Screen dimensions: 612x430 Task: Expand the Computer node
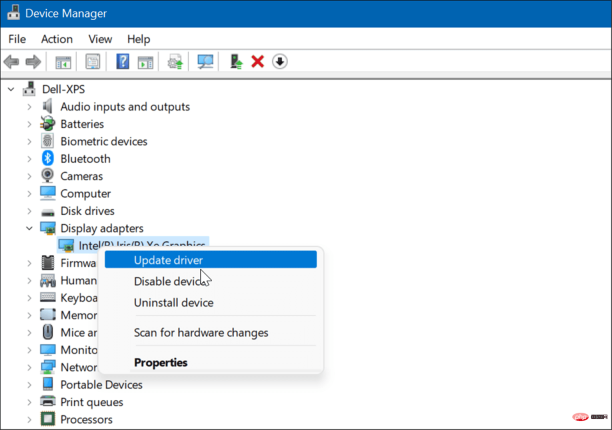pos(29,194)
